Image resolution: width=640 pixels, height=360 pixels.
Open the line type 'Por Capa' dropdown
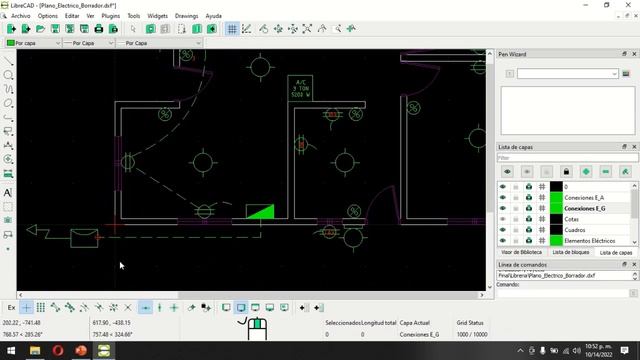(159, 43)
